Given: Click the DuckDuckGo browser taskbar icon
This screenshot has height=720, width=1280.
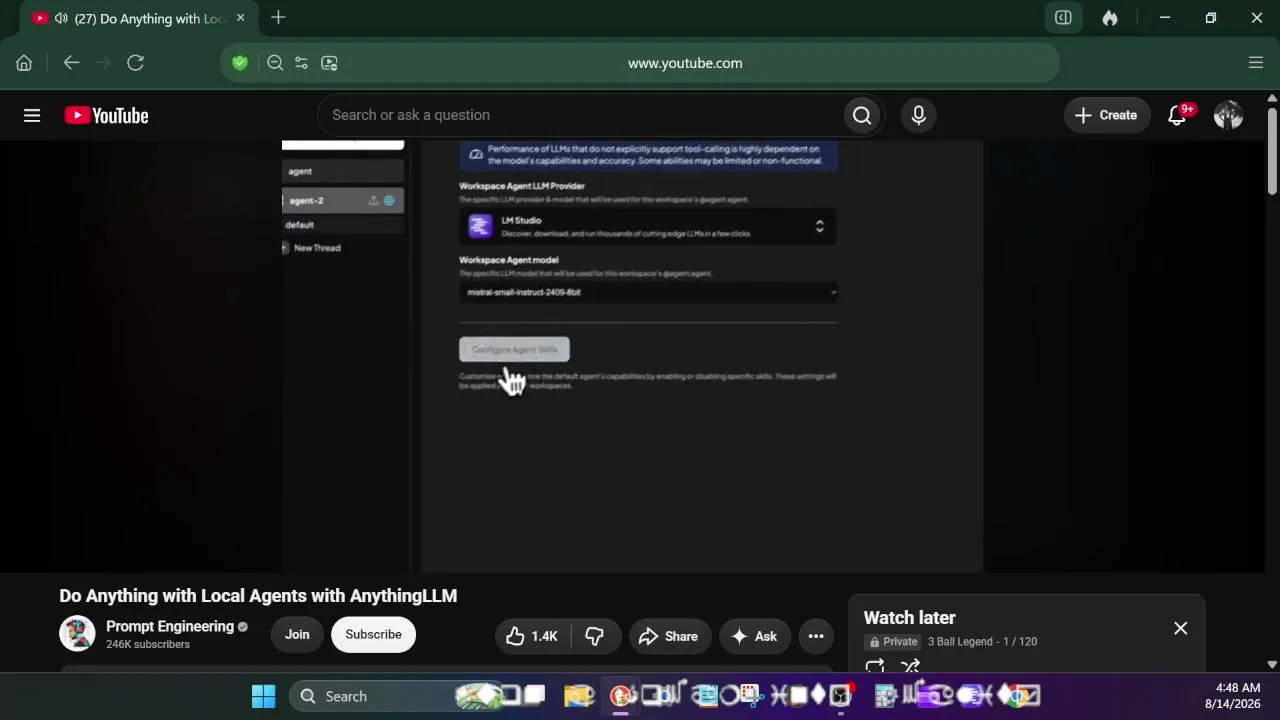Looking at the screenshot, I should tap(621, 696).
